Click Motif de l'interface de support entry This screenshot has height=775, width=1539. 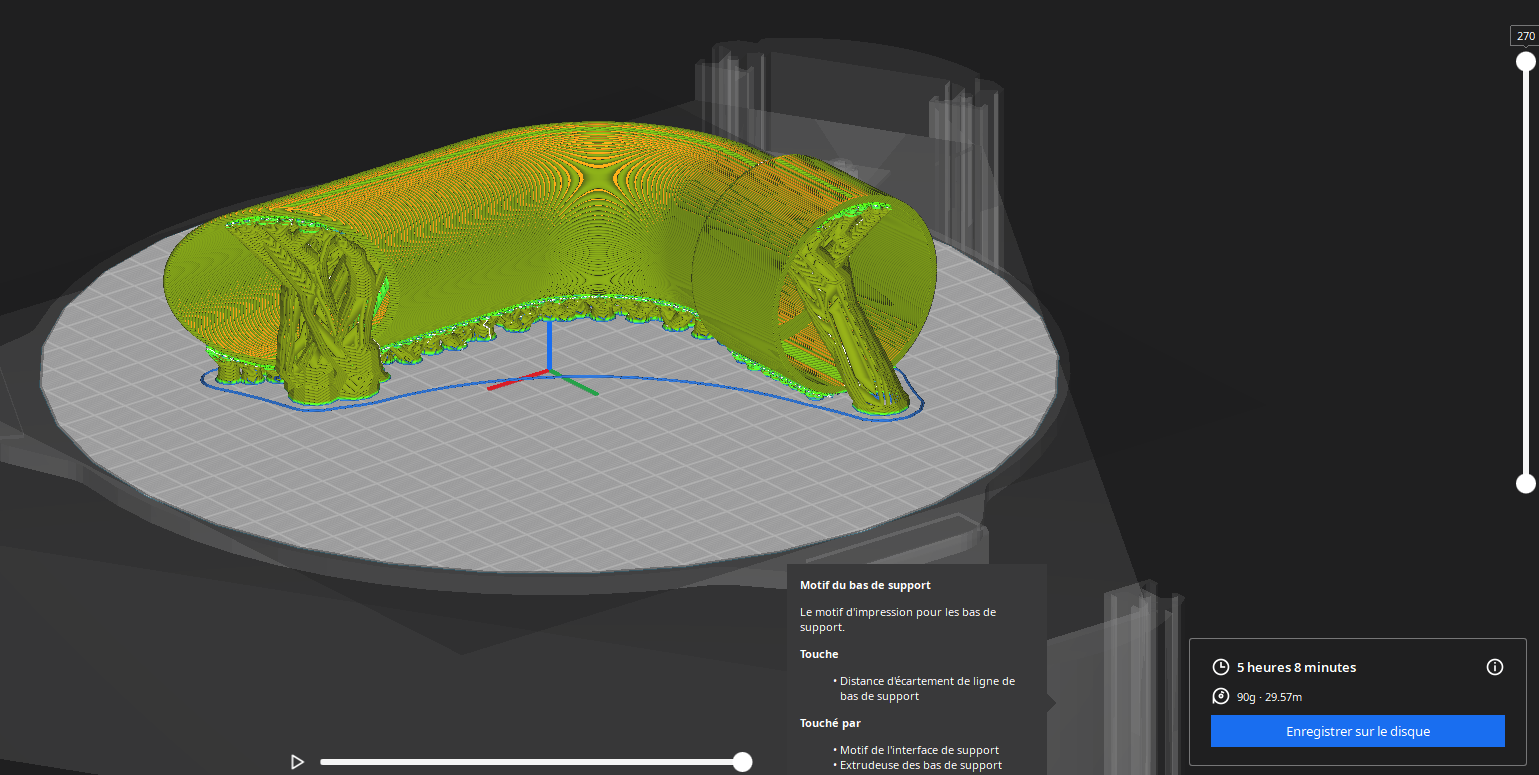point(919,750)
